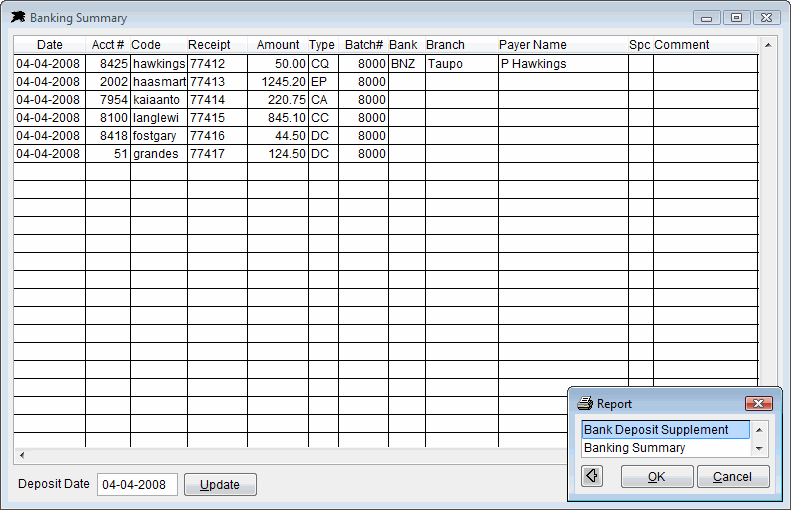The width and height of the screenshot is (791, 510).
Task: Click the Comment column header
Action: coord(705,45)
